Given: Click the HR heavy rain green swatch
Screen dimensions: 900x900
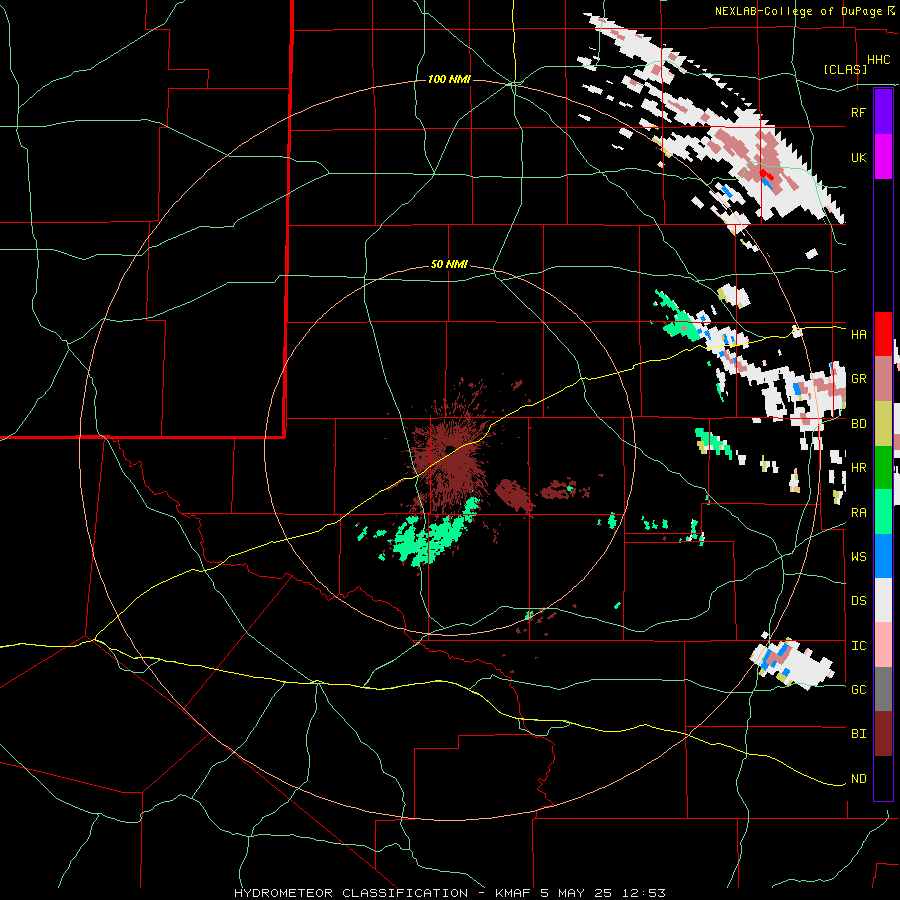Looking at the screenshot, I should click(883, 468).
